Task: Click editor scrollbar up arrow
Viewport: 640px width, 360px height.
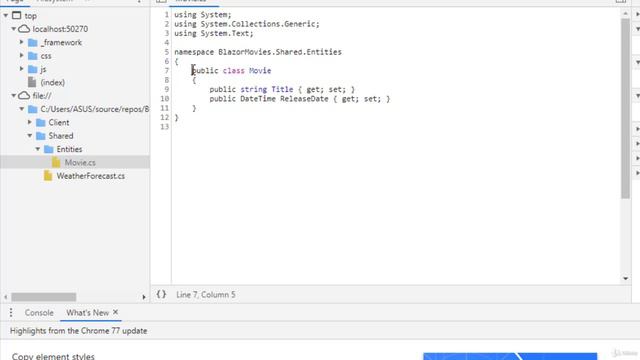Action: 625,13
